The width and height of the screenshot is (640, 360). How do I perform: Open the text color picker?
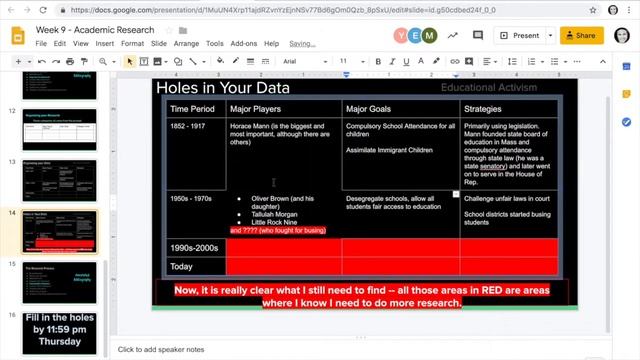tap(421, 61)
